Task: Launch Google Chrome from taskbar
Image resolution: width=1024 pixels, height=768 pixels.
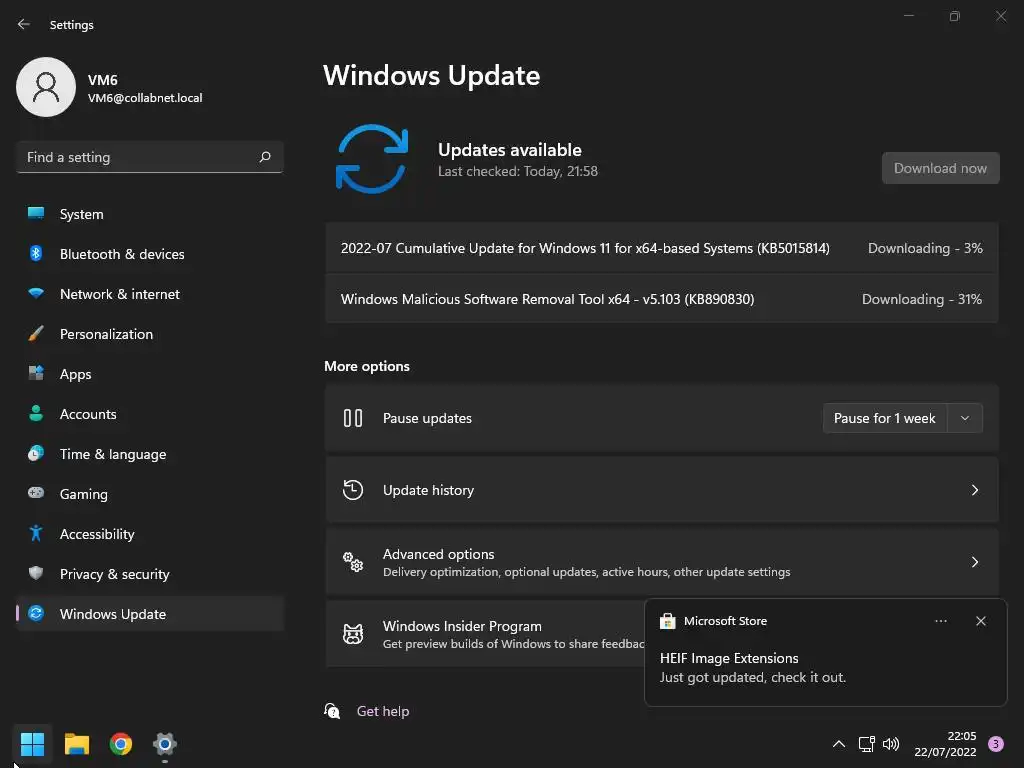Action: (121, 744)
